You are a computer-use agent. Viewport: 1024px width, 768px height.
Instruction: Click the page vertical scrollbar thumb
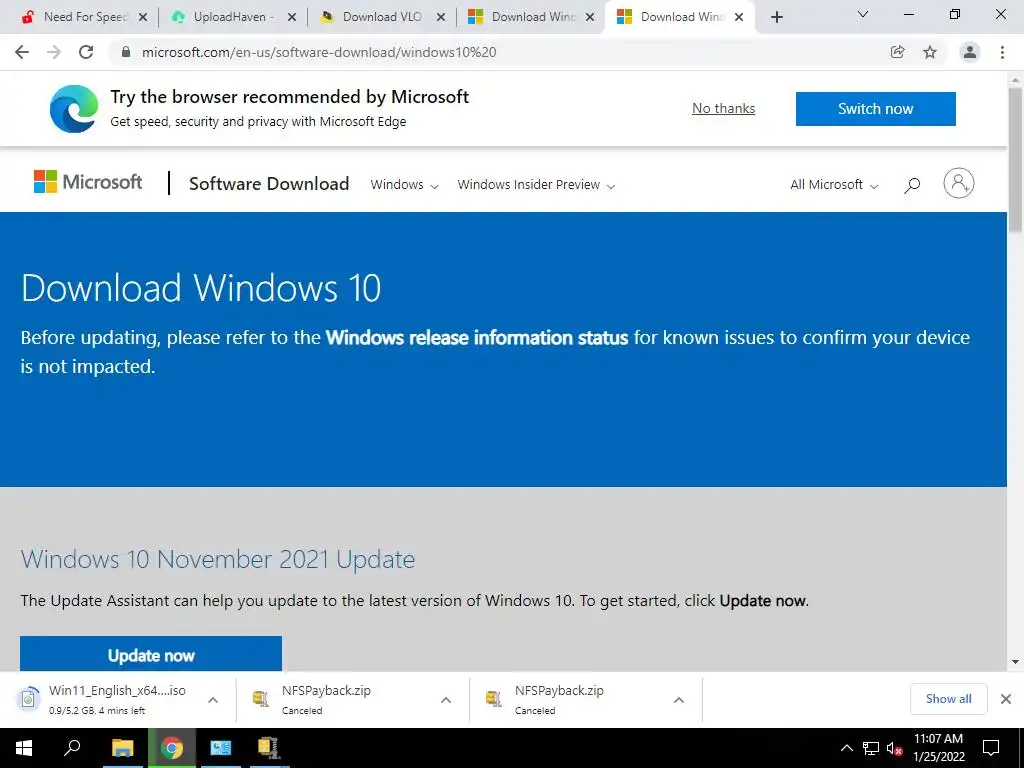pos(1015,159)
